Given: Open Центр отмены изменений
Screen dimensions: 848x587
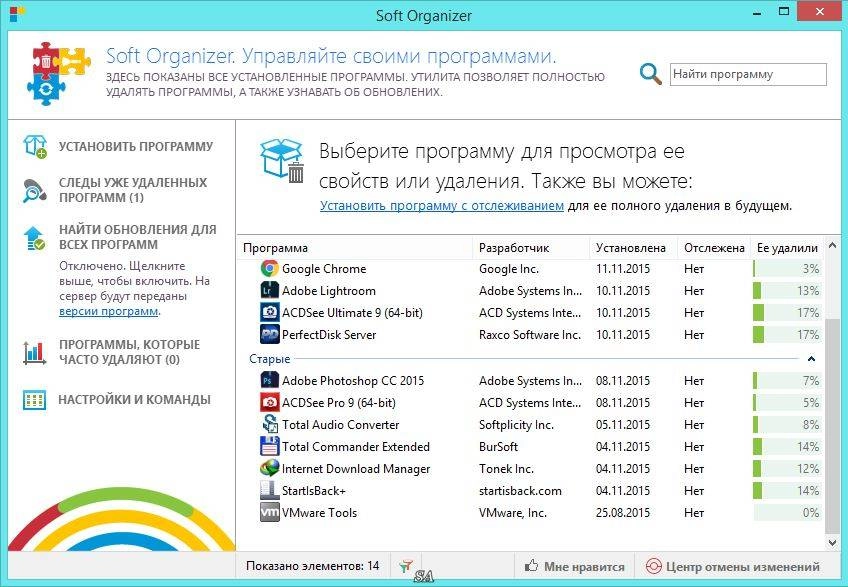Looking at the screenshot, I should 743,566.
